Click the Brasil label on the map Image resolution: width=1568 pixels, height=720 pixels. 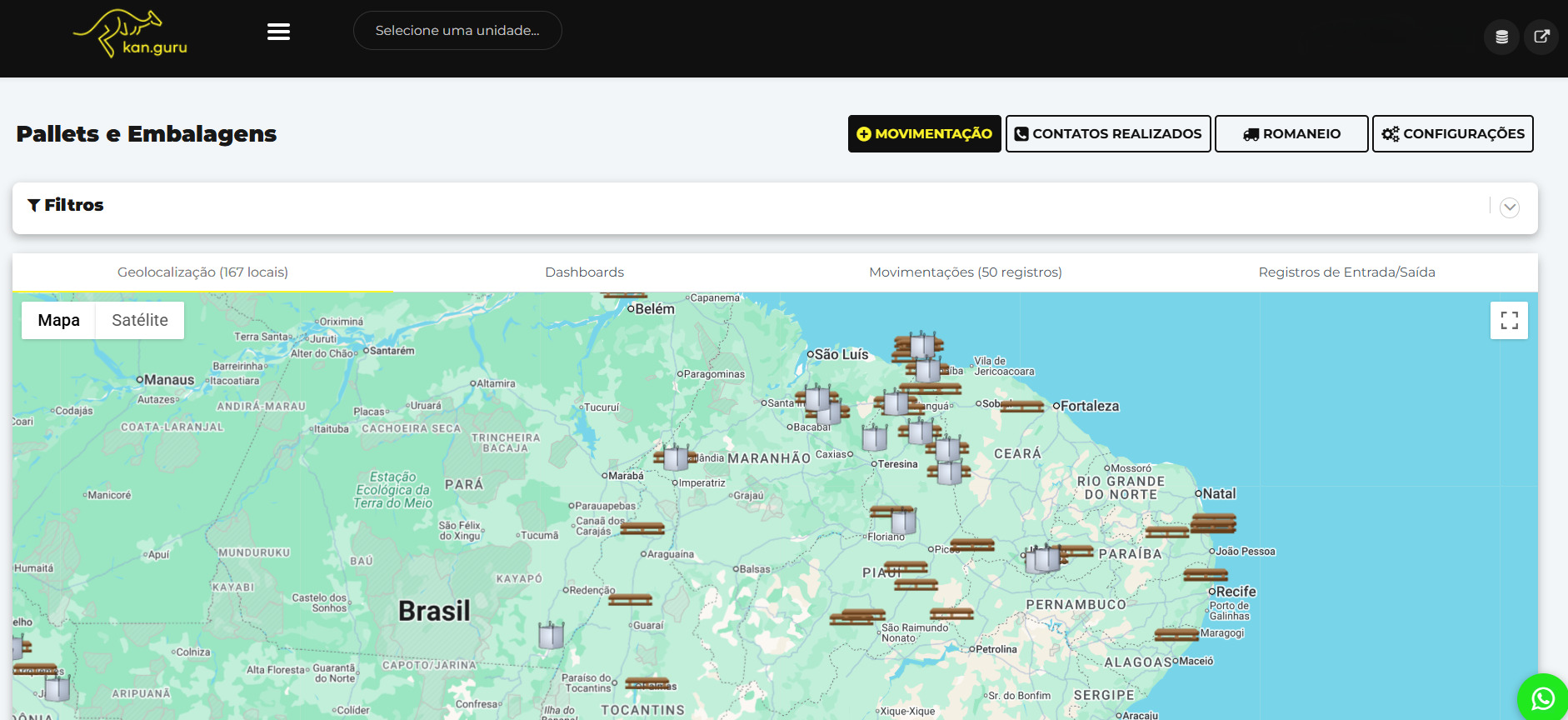(434, 611)
